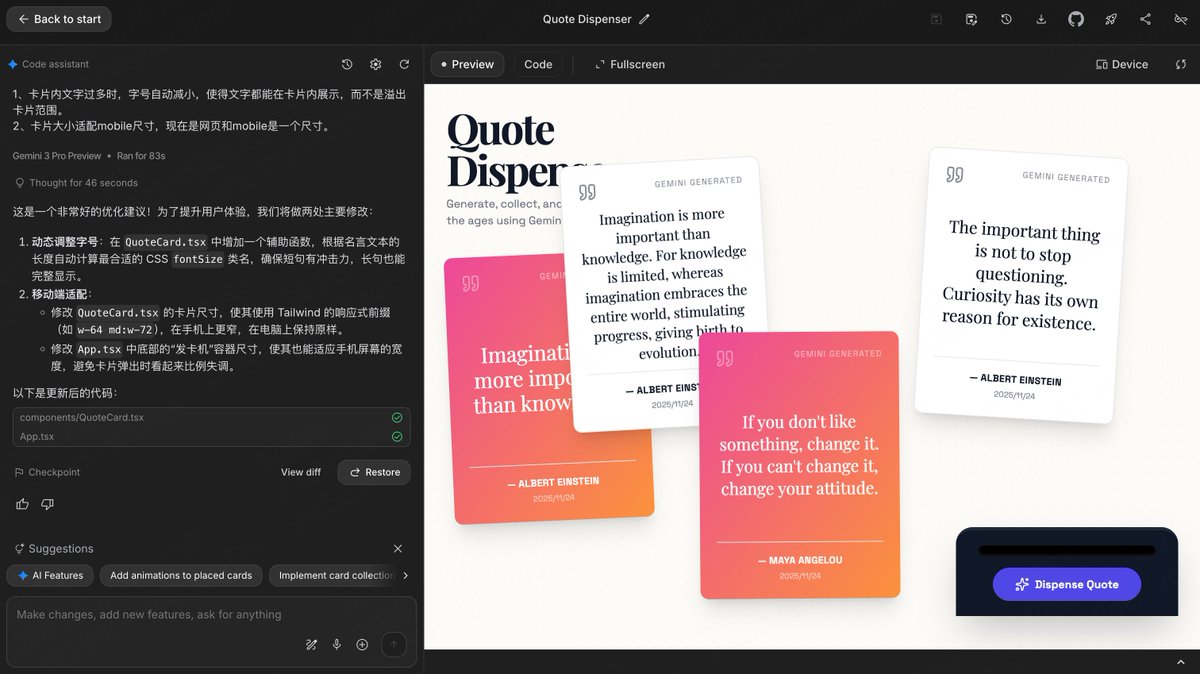Click the Checkpoint flag label
This screenshot has width=1200, height=674.
click(x=47, y=472)
